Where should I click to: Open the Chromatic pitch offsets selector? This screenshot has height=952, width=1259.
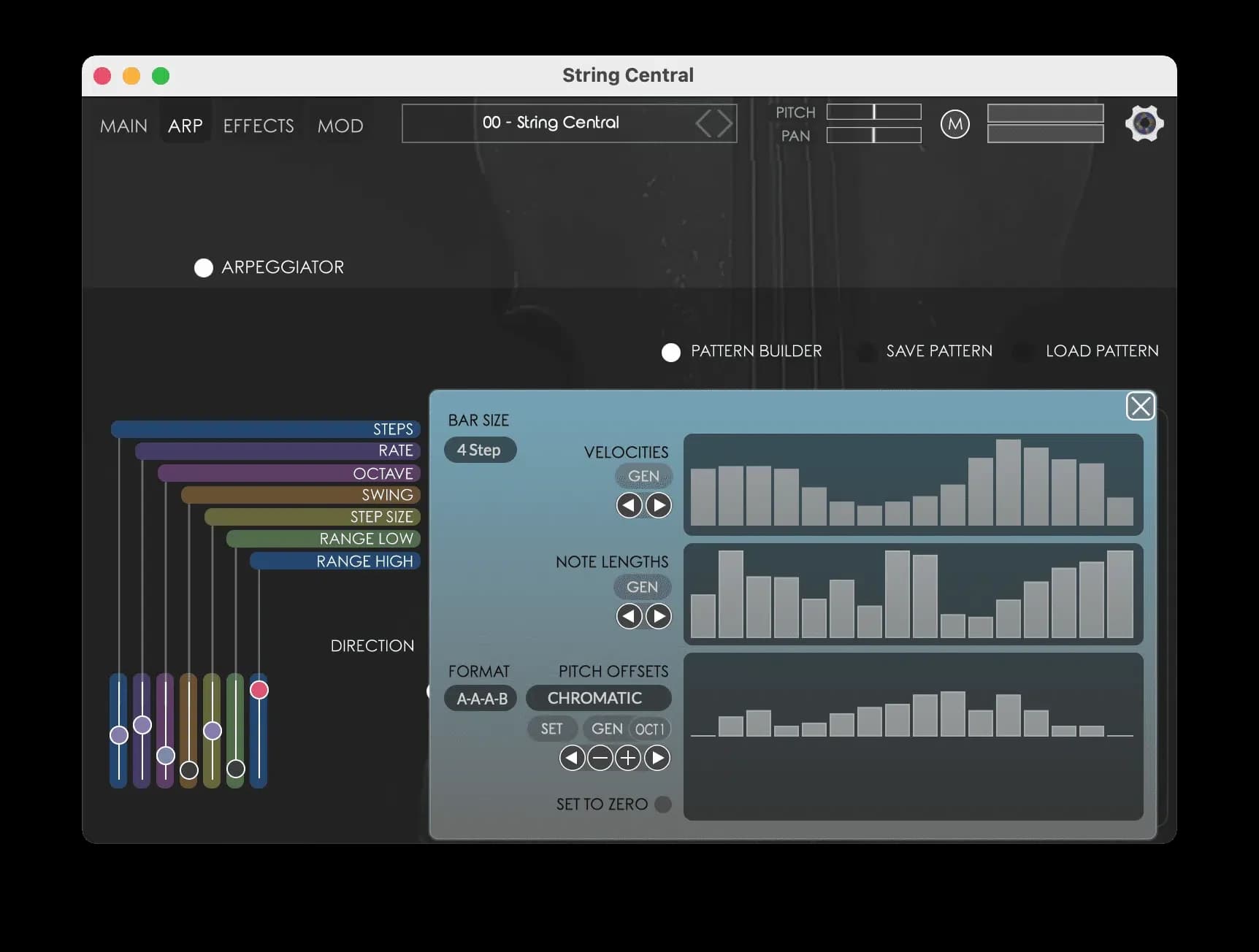pyautogui.click(x=599, y=698)
